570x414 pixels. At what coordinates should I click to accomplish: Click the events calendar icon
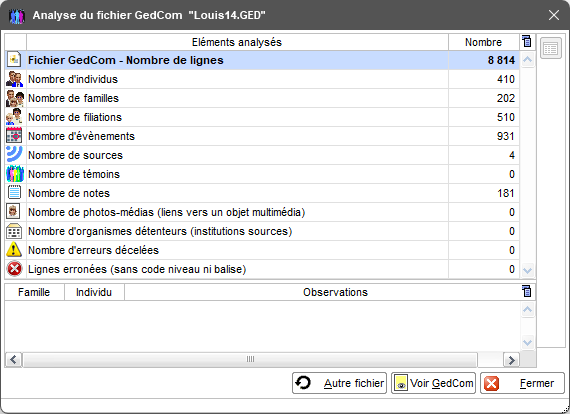click(14, 136)
